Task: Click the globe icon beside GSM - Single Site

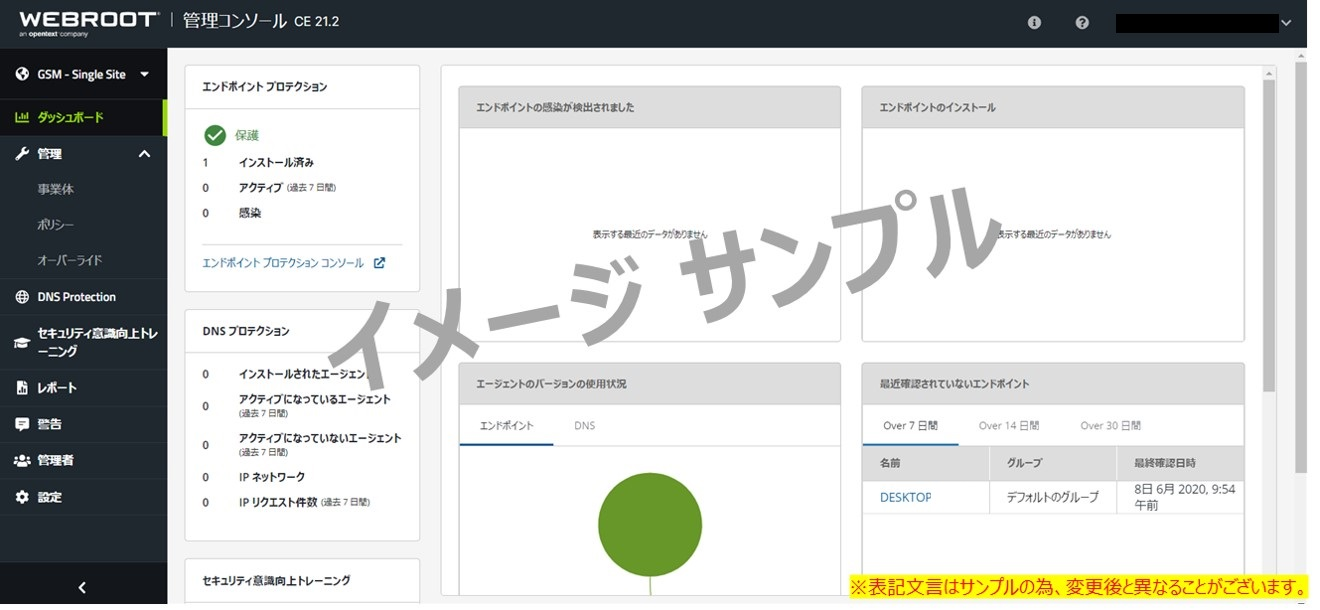Action: [x=22, y=75]
